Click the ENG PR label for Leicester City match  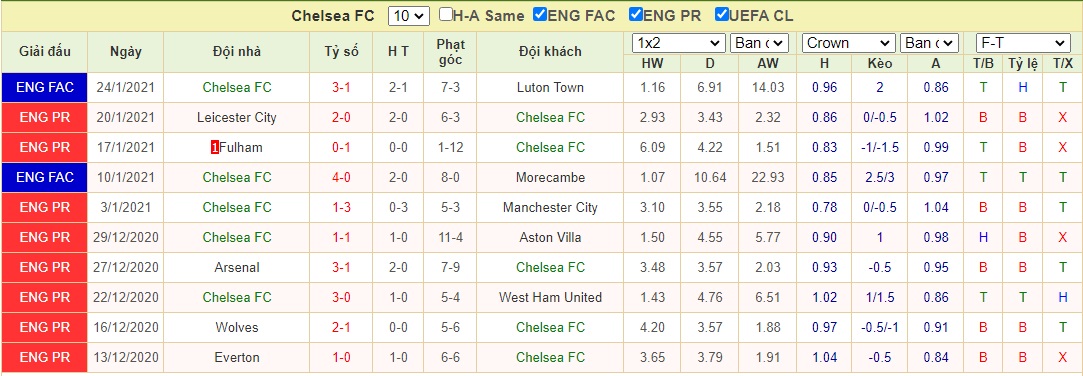point(45,118)
